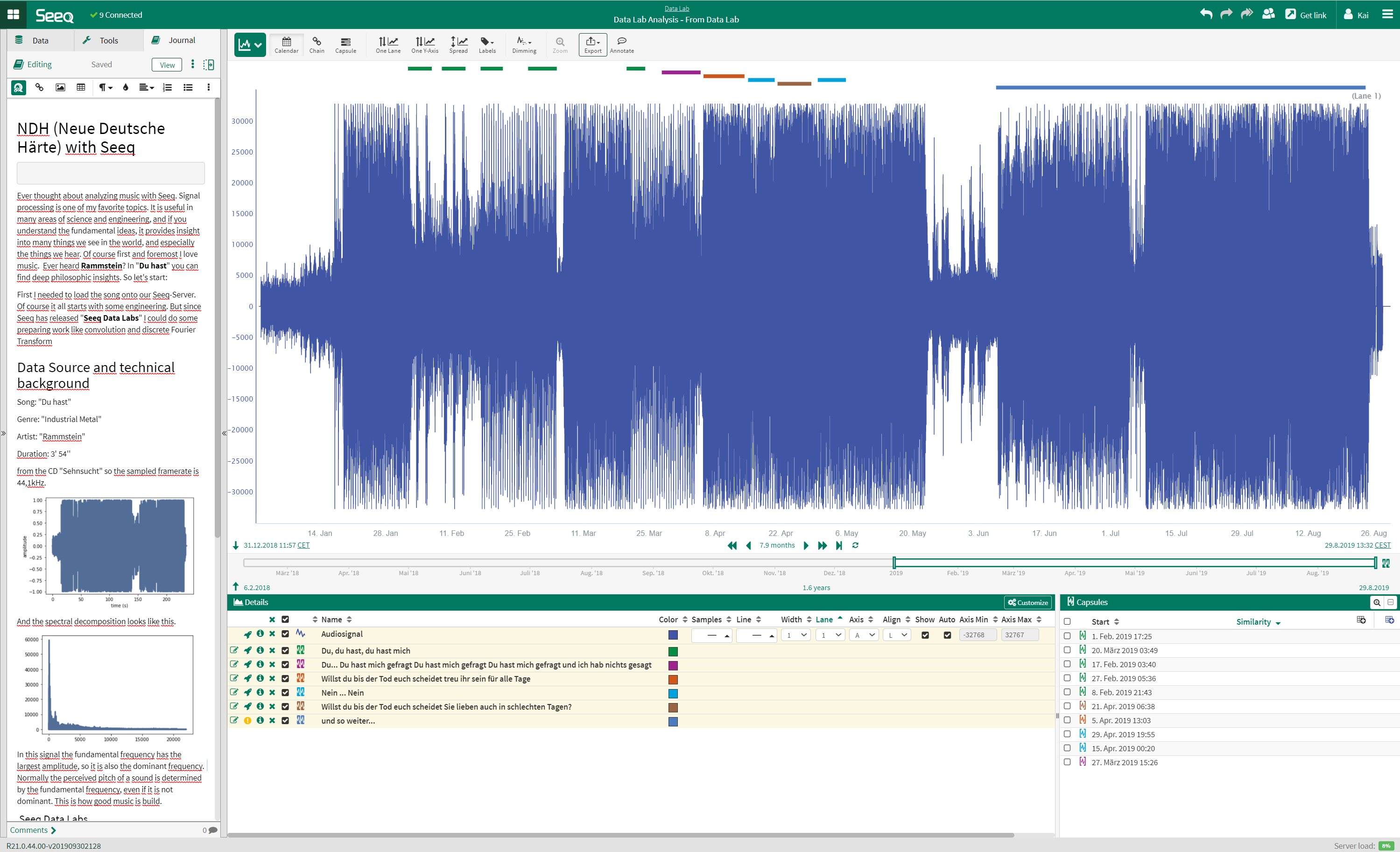Screen dimensions: 1400x852
Task: Enable the Auto checkbox for Audiosignal
Action: (x=947, y=634)
